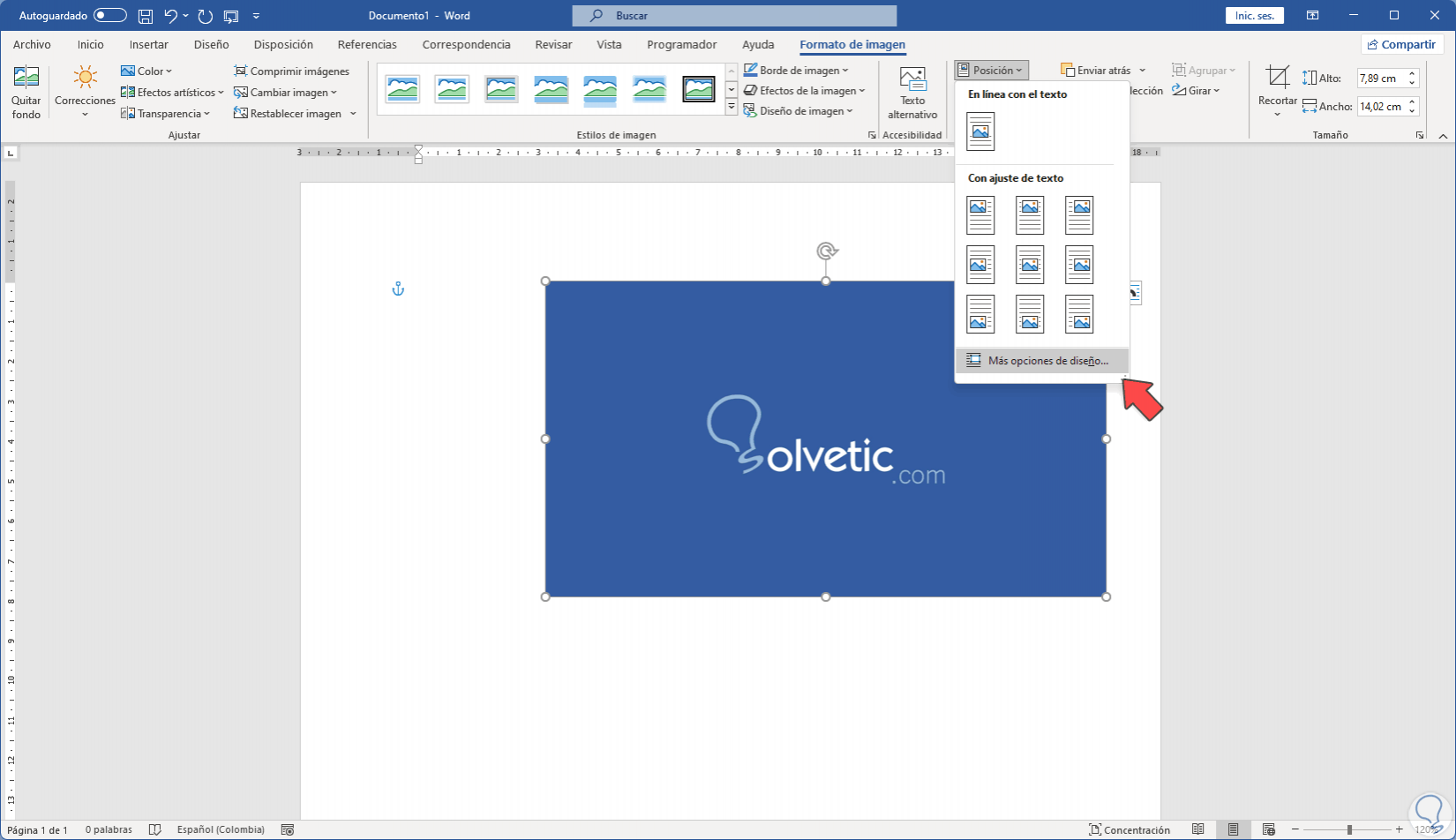The width and height of the screenshot is (1456, 840).
Task: Apply the black double-frame picture style thumbnail
Action: click(699, 89)
